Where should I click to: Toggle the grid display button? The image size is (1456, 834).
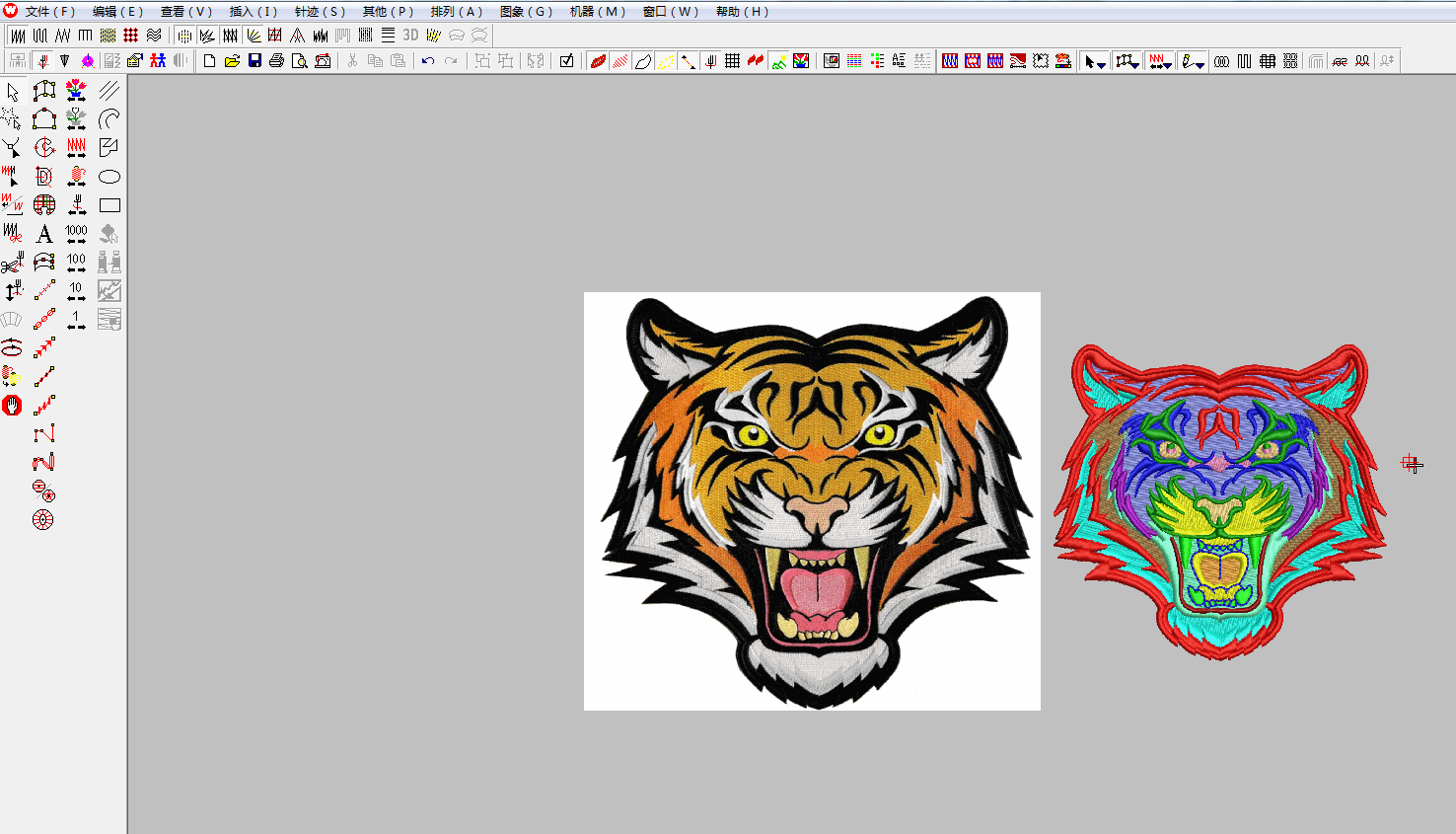(732, 61)
